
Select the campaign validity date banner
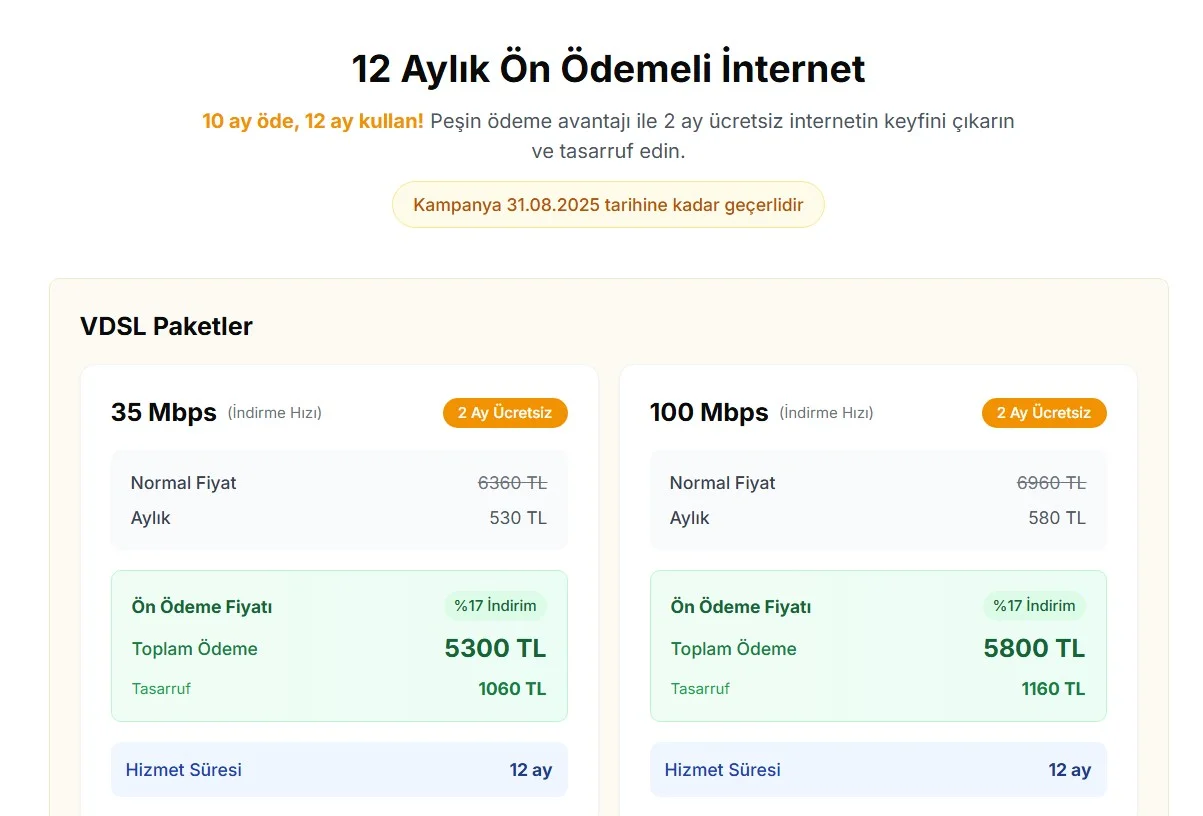[x=608, y=204]
